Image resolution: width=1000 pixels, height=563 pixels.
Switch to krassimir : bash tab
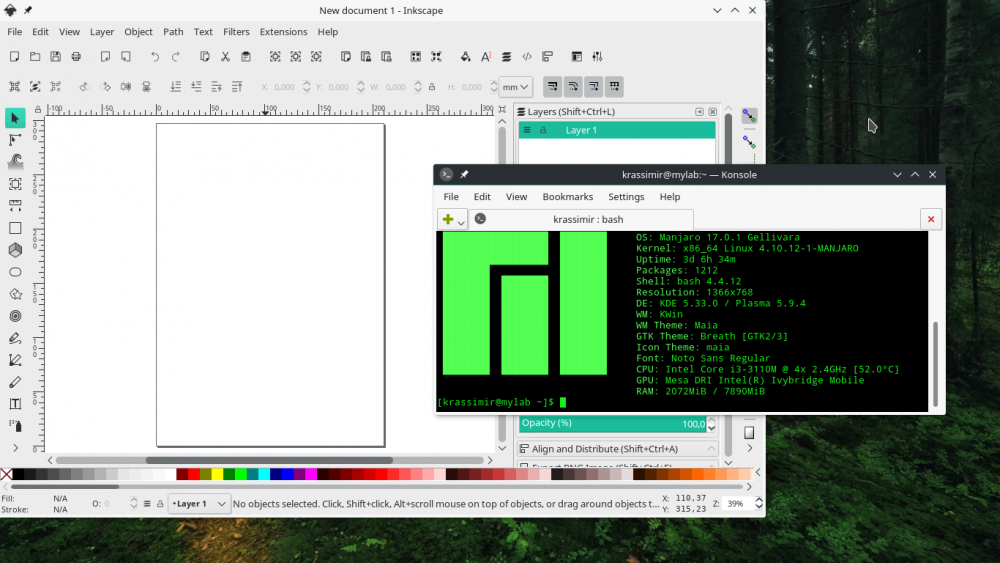pyautogui.click(x=582, y=219)
